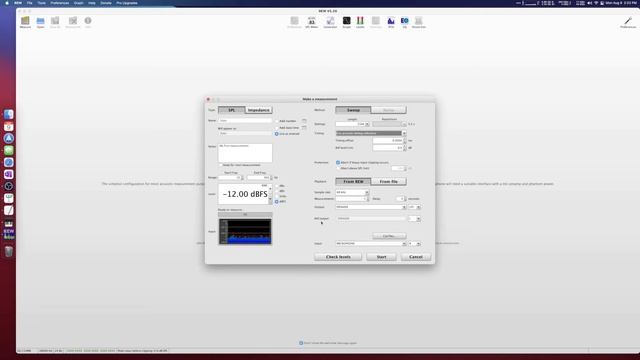The height and width of the screenshot is (360, 640).
Task: Open the REW dock icon
Action: 9,234
